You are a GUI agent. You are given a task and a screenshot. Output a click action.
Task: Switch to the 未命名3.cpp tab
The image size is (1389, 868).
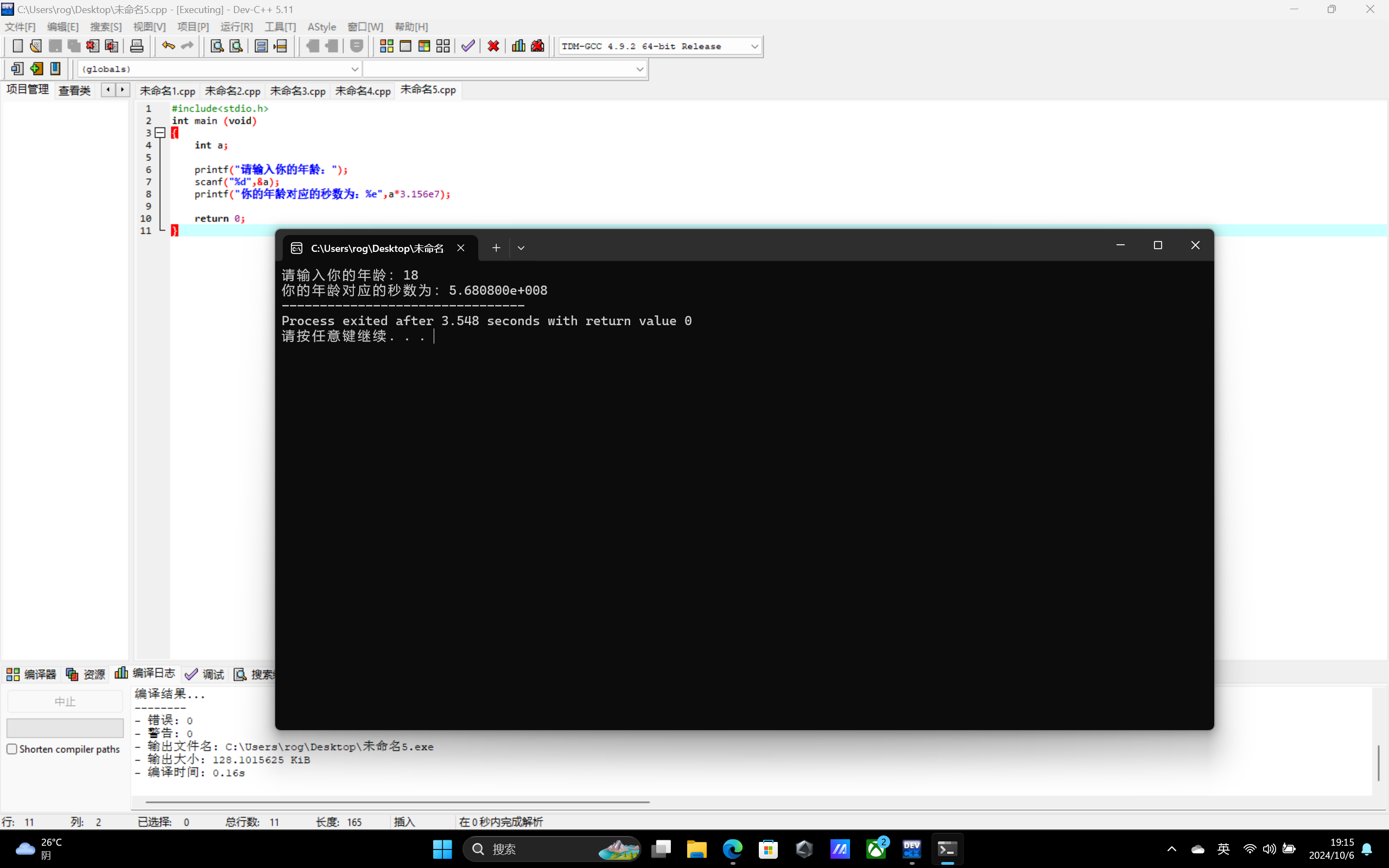[x=297, y=91]
